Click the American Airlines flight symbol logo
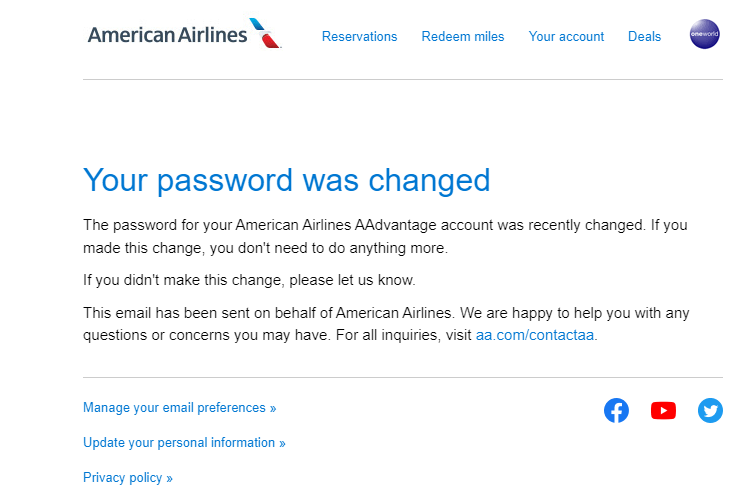750x497 pixels. point(266,33)
